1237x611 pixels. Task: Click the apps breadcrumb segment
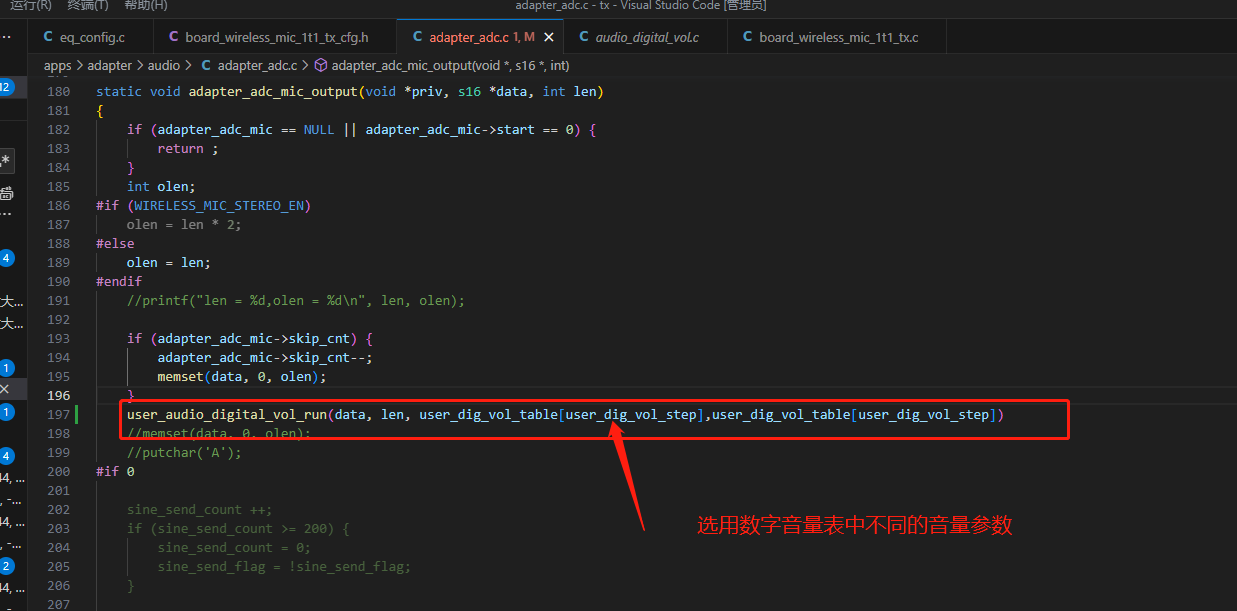pos(57,65)
